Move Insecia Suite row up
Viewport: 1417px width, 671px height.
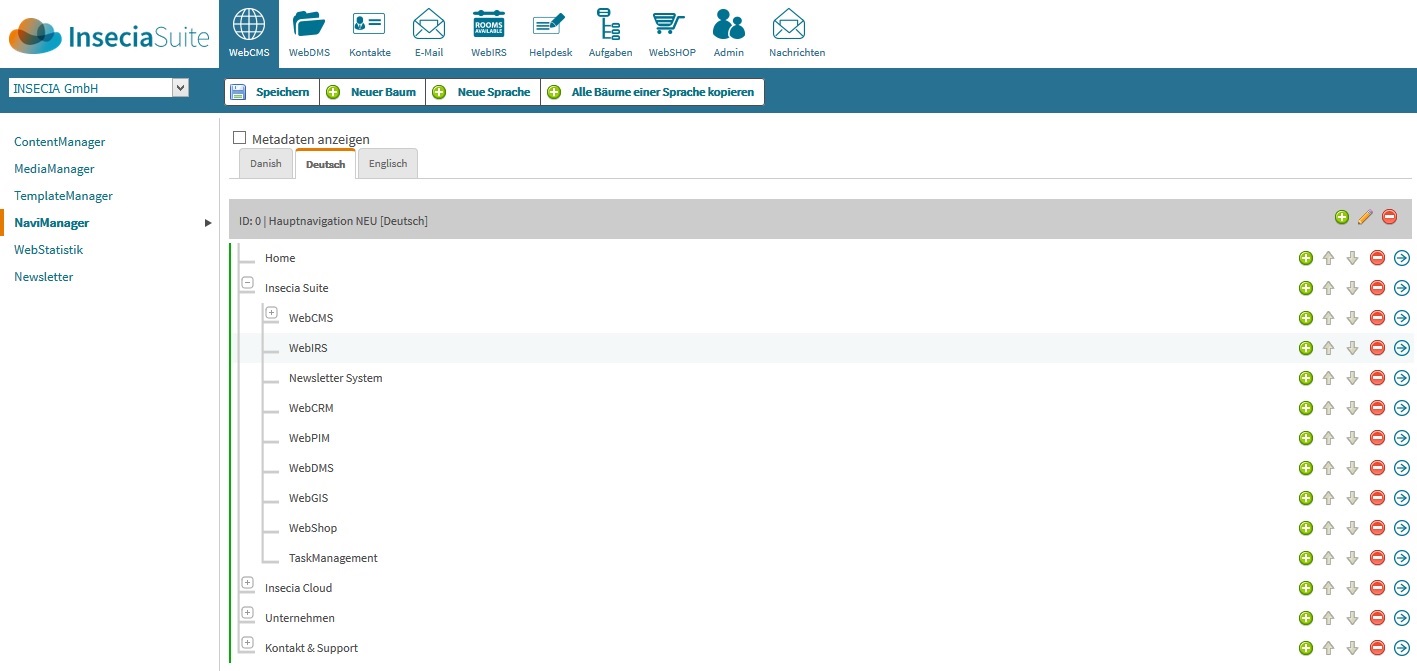click(x=1329, y=288)
